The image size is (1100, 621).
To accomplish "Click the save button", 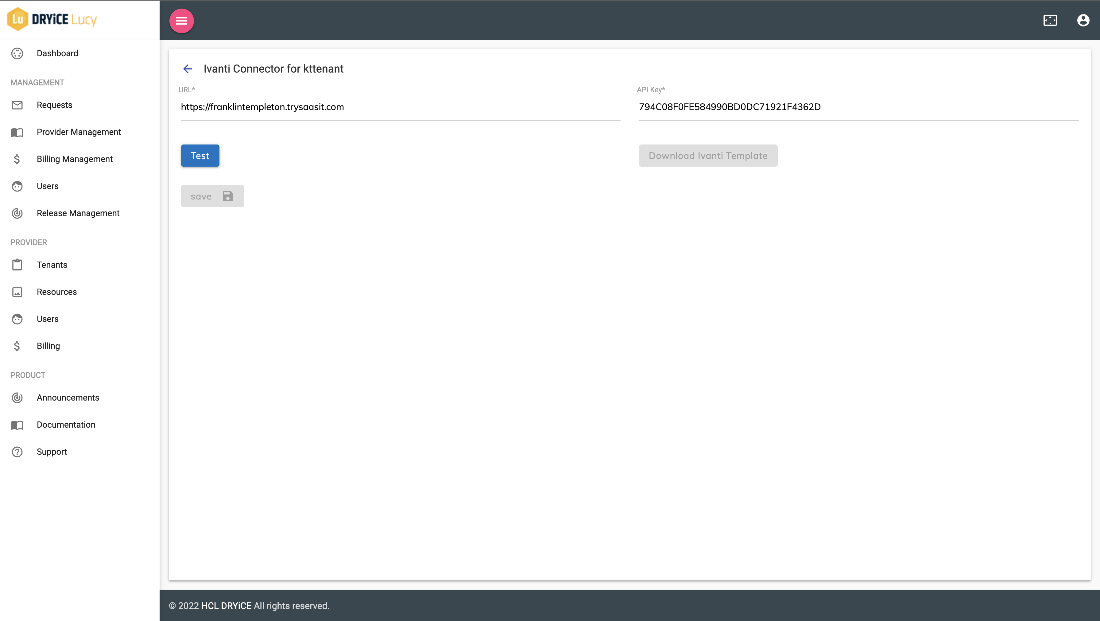I will 213,196.
